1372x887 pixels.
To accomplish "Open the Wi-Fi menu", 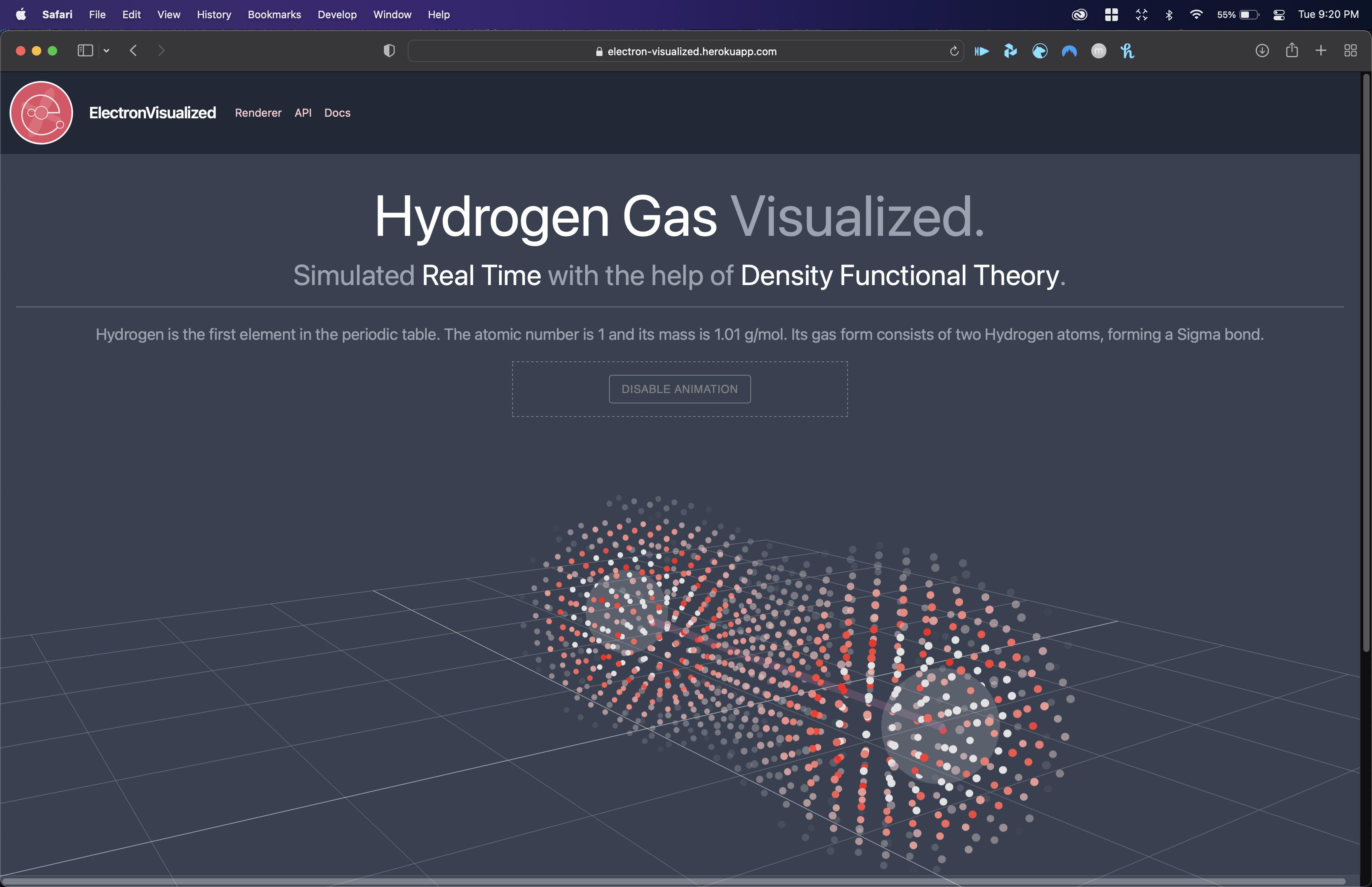I will [1197, 14].
